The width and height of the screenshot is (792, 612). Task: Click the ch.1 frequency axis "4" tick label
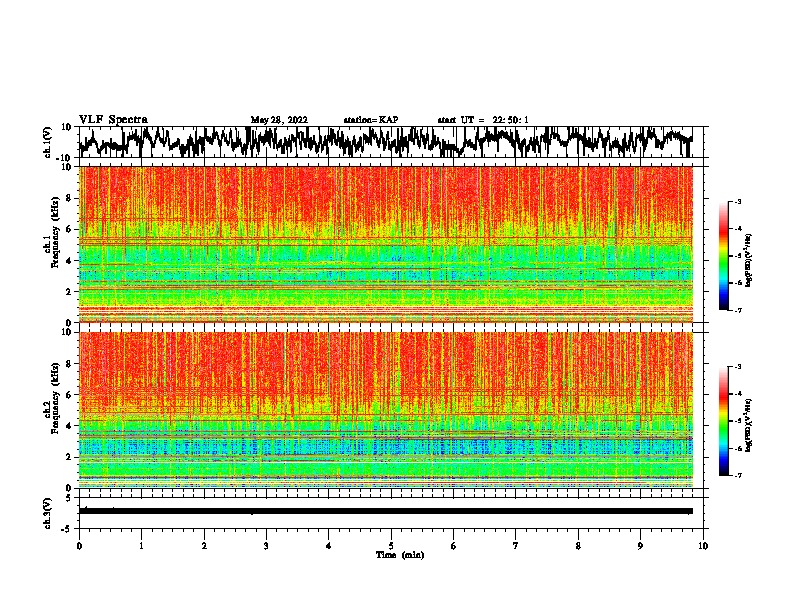click(70, 261)
